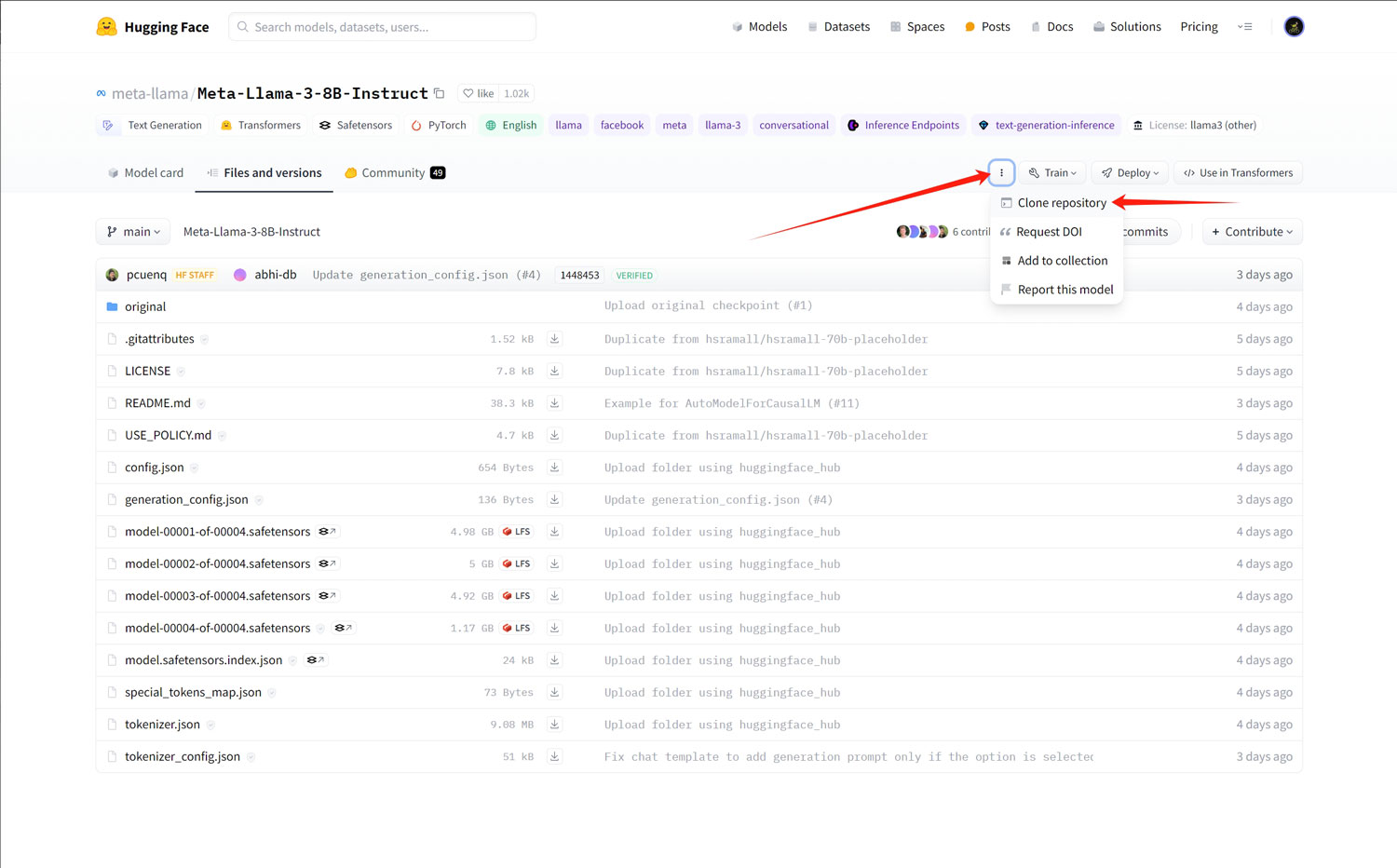The width and height of the screenshot is (1397, 868).
Task: Click Use in Transformers button
Action: click(1238, 172)
